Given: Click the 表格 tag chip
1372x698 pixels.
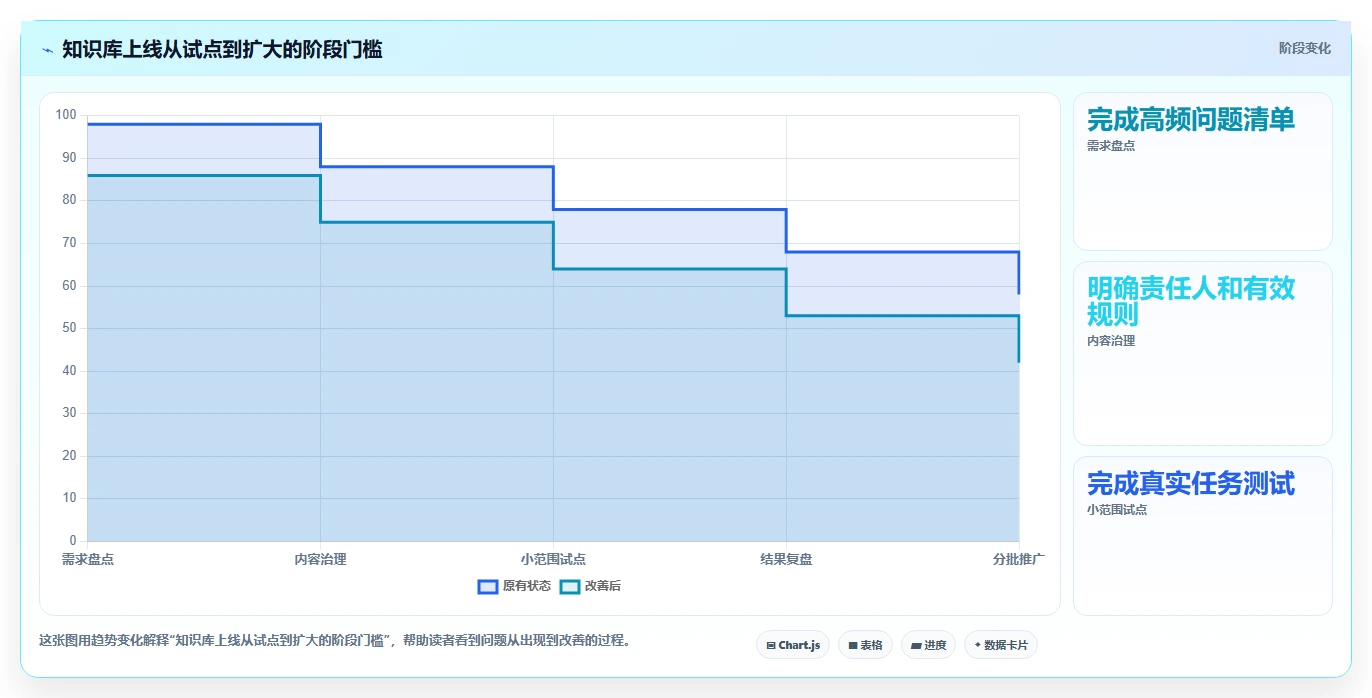Looking at the screenshot, I should coord(865,645).
